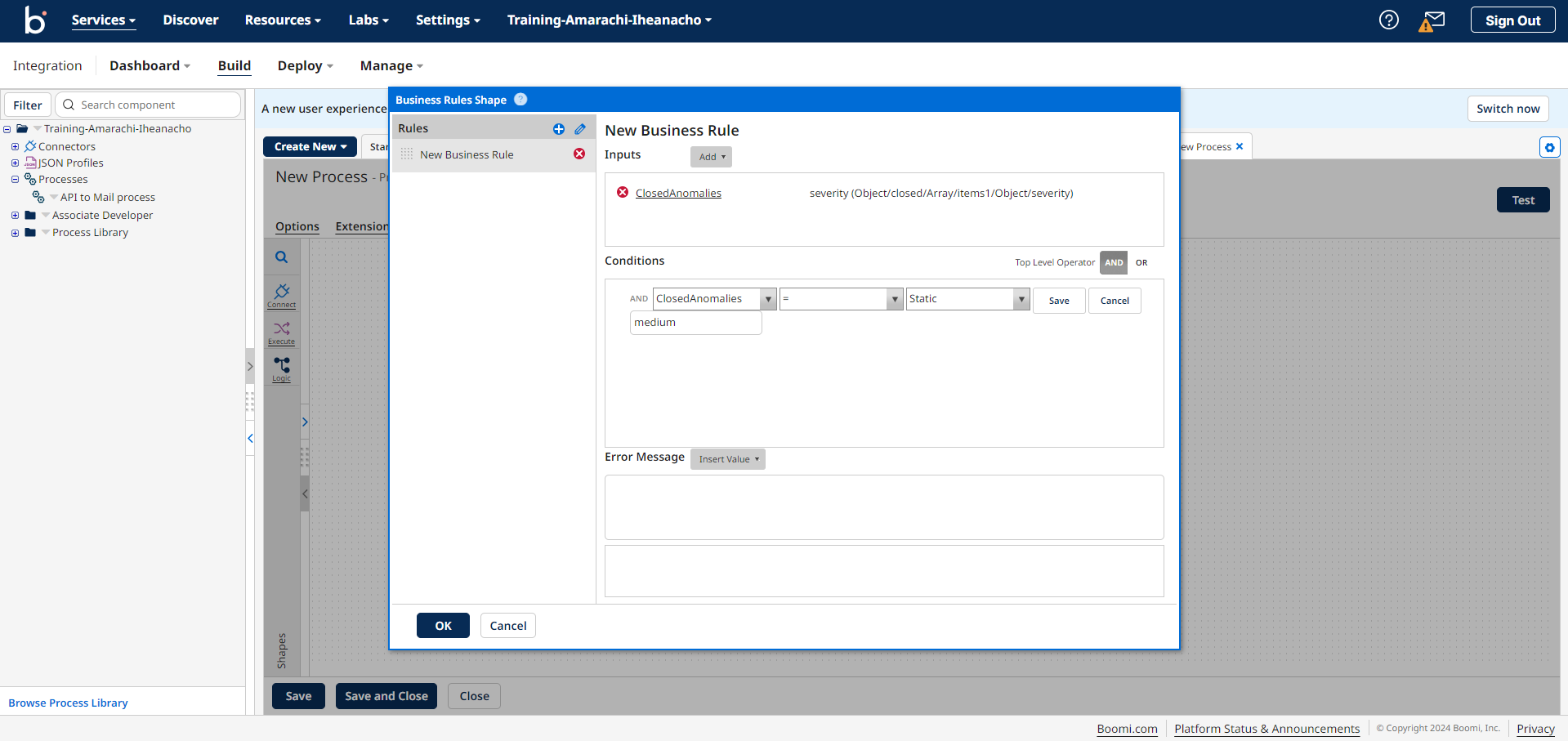
Task: Delete the New Business Rule entry
Action: point(579,154)
